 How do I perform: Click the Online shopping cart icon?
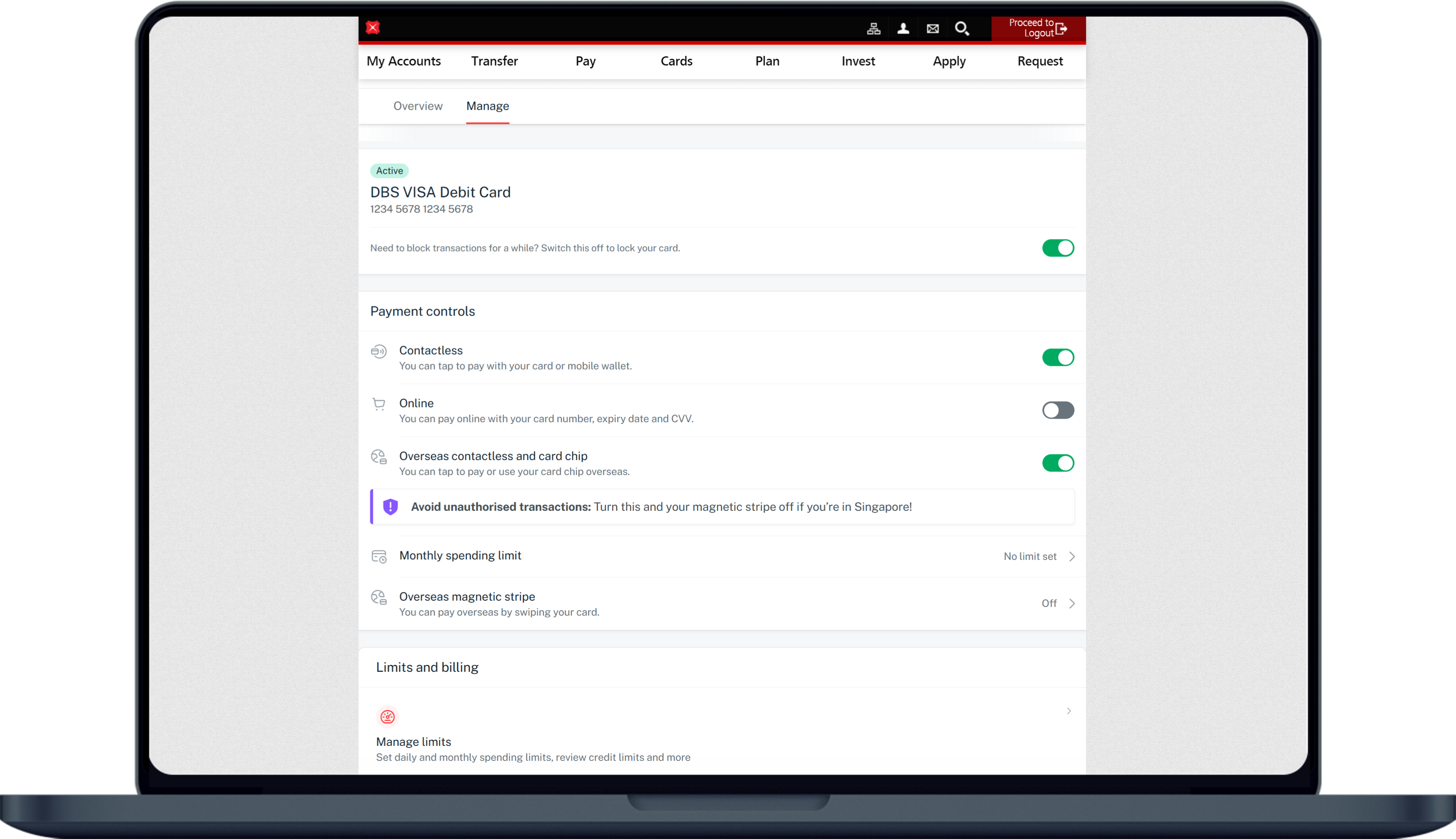[378, 404]
